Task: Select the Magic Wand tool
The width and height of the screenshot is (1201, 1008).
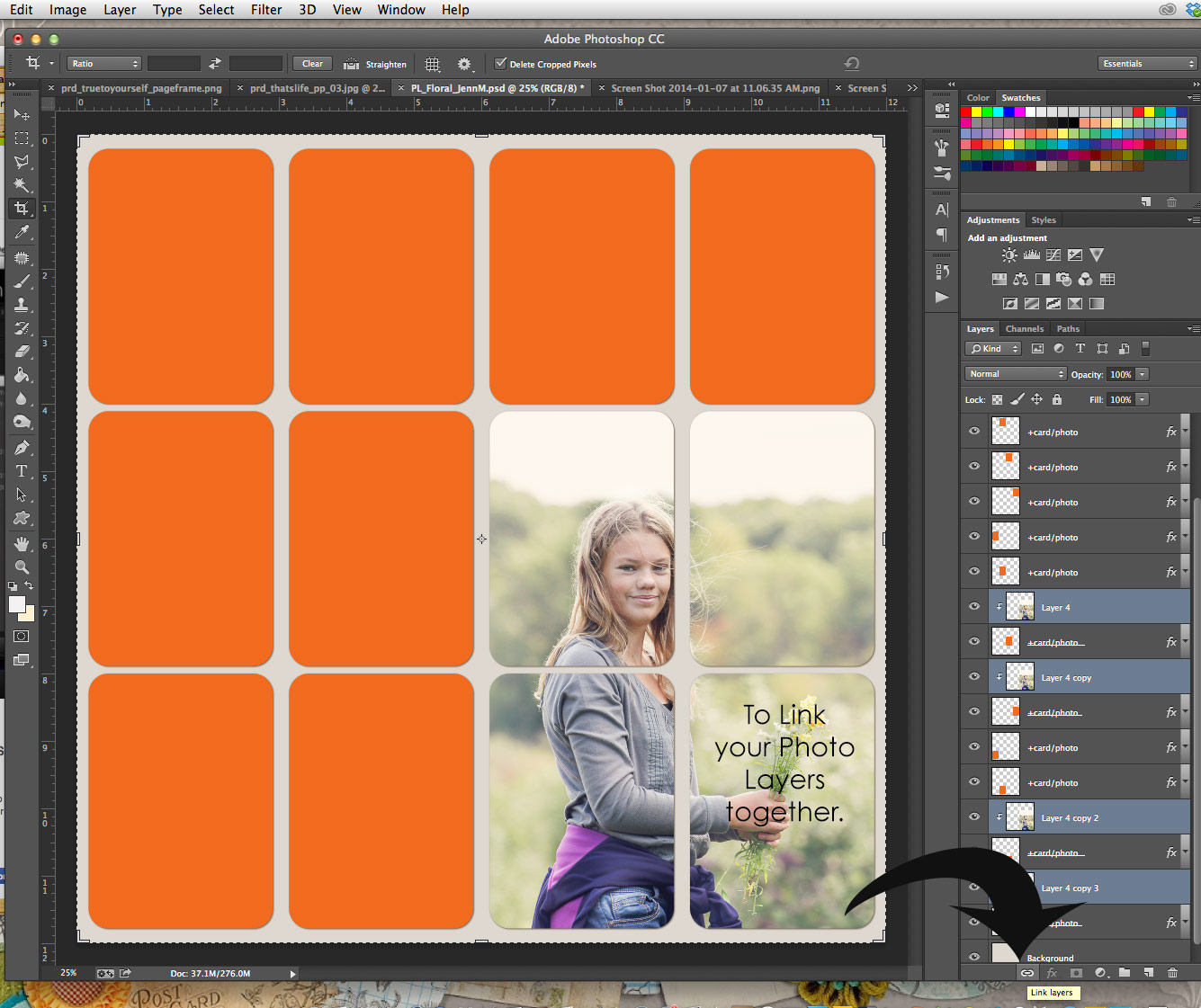Action: tap(22, 185)
